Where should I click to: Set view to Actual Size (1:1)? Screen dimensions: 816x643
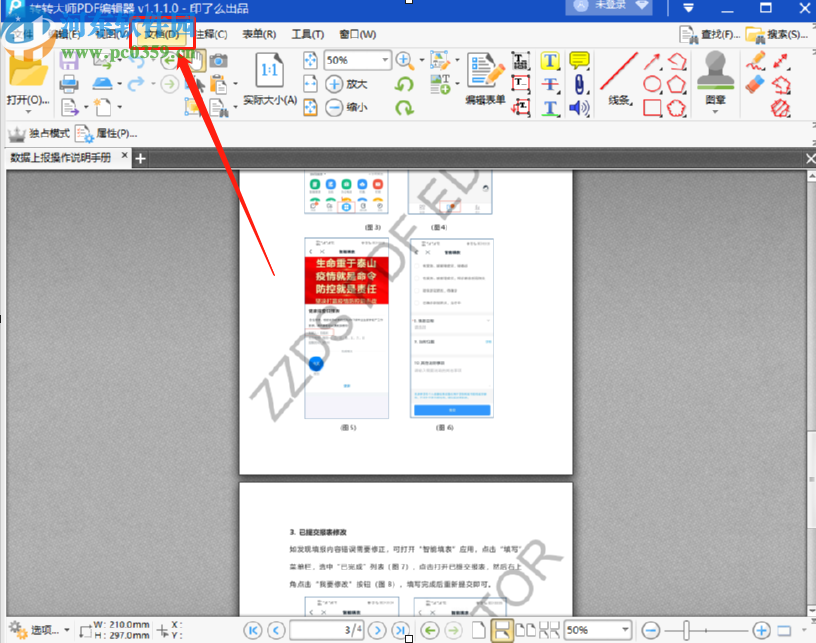tap(270, 78)
